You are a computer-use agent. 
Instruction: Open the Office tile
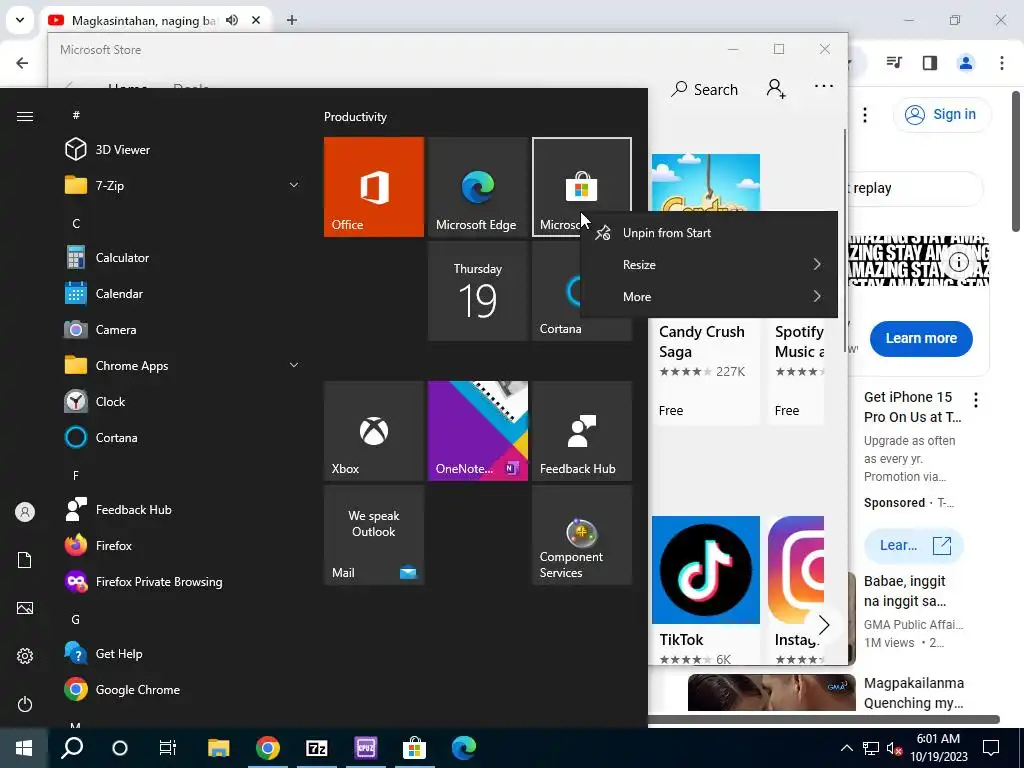point(374,187)
